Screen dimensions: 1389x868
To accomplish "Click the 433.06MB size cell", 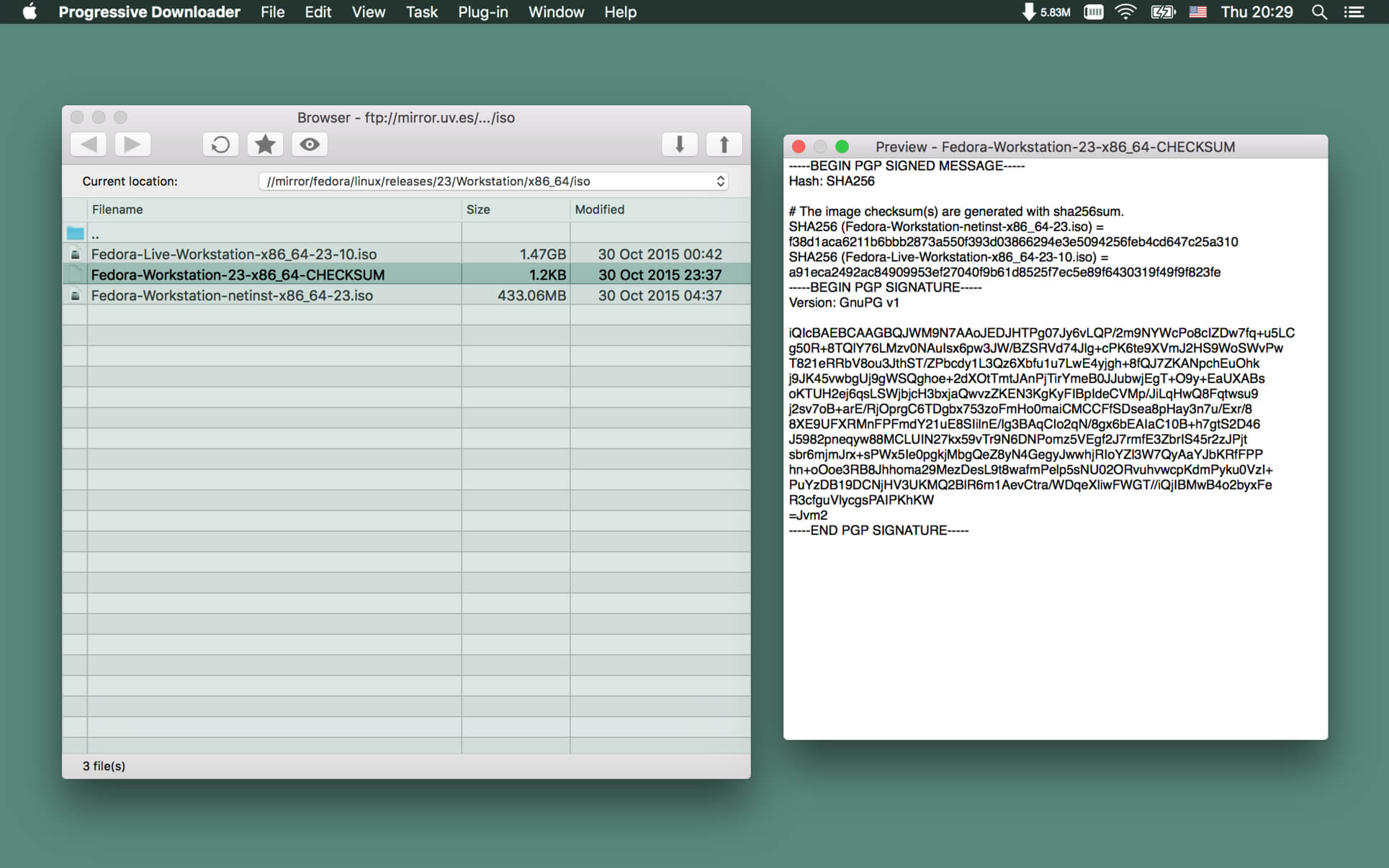I will [x=531, y=295].
